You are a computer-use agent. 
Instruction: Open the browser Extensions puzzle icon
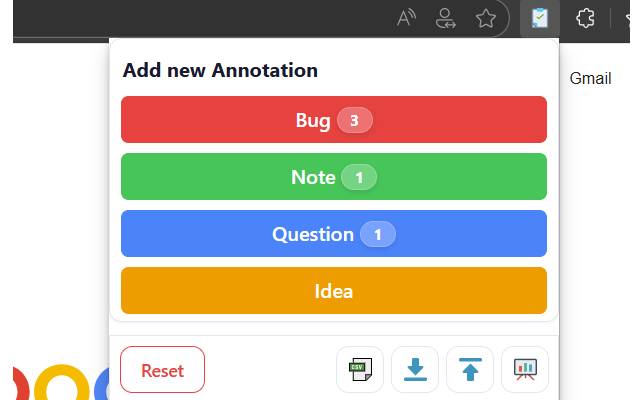[x=586, y=18]
